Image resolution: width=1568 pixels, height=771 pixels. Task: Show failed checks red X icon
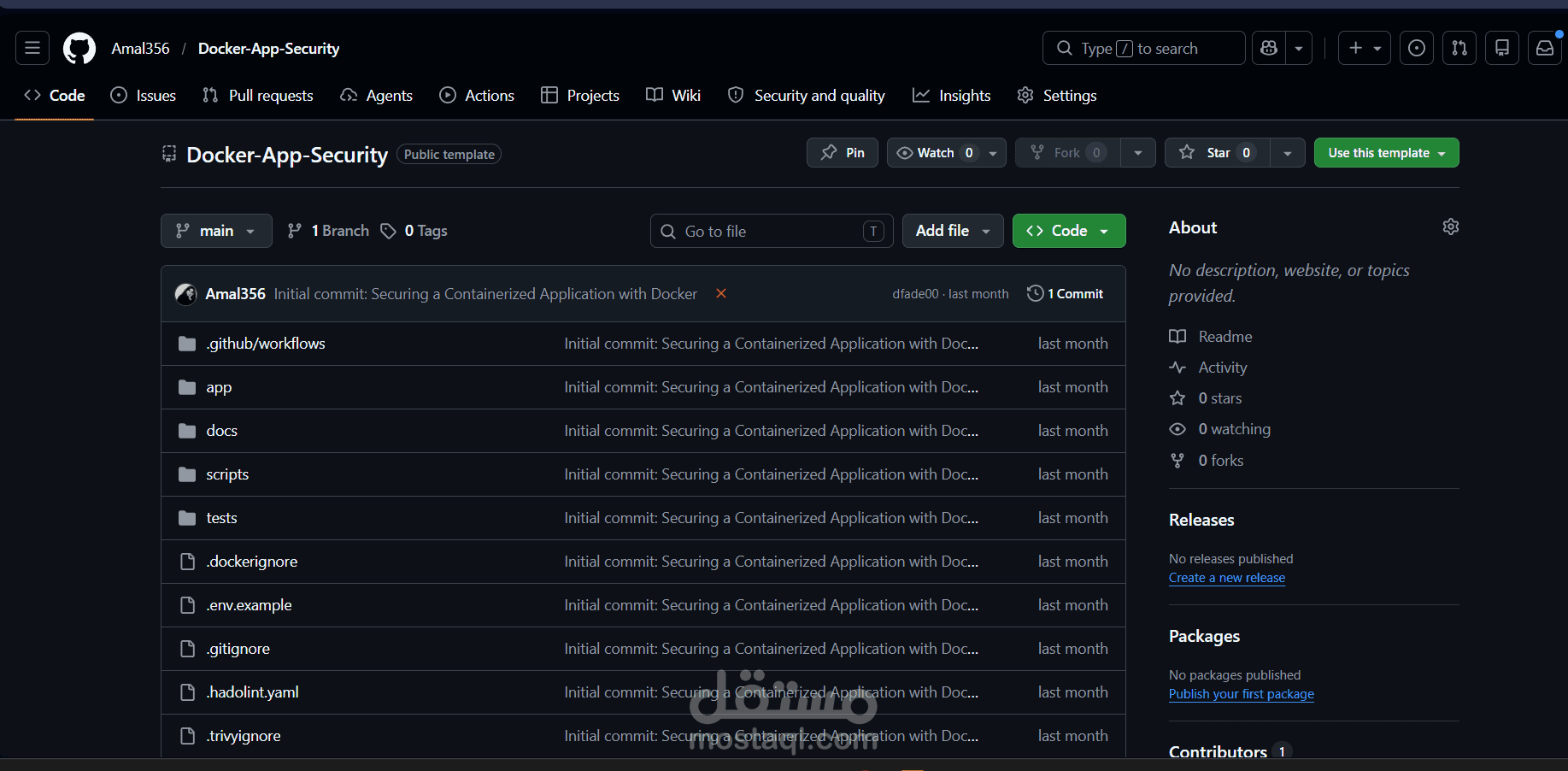[721, 293]
